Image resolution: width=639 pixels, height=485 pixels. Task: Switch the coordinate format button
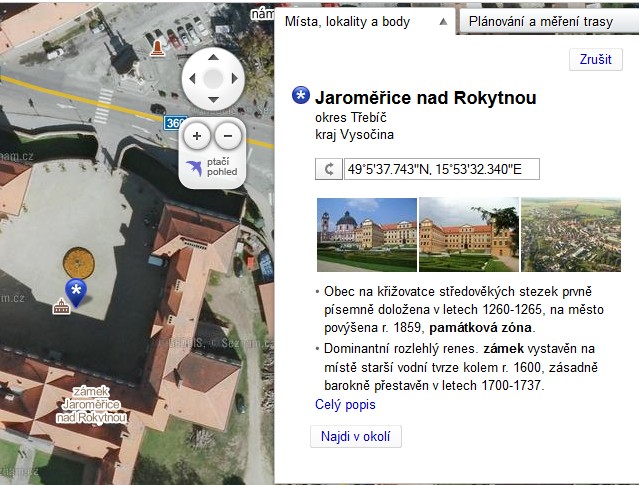tap(329, 169)
